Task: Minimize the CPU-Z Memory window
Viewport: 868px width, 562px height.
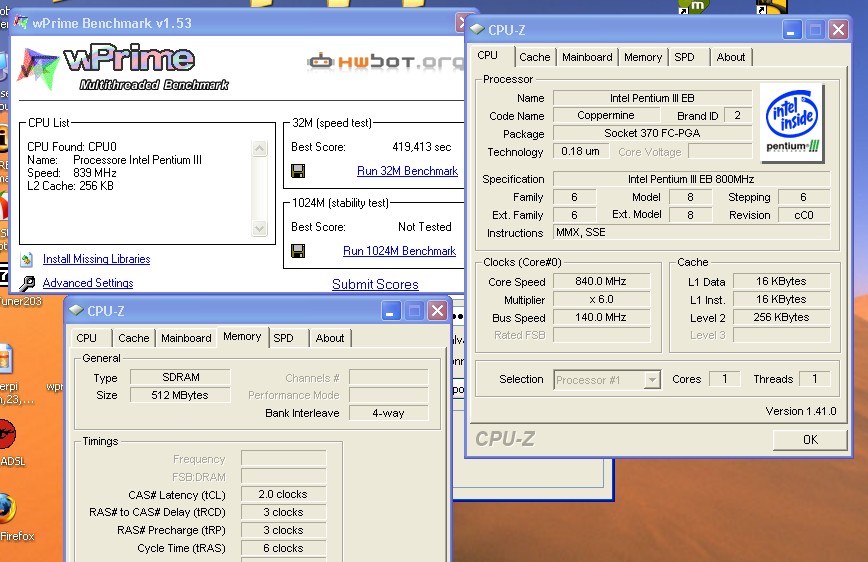Action: point(391,311)
